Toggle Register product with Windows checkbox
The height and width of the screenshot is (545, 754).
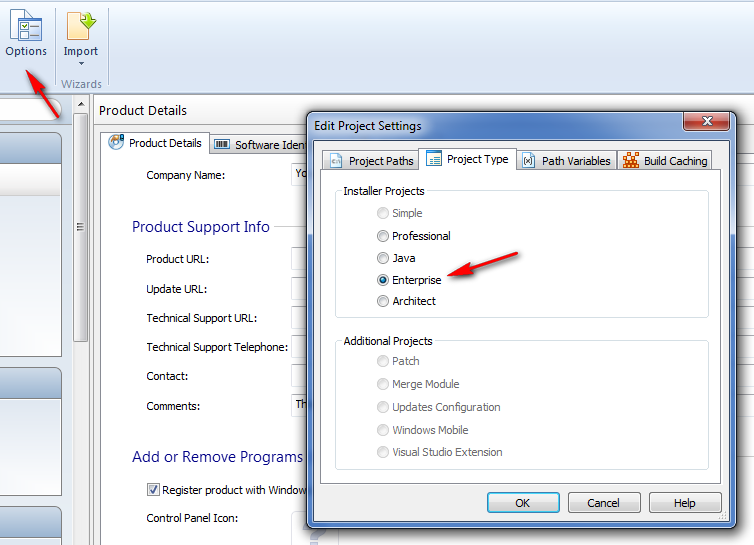coord(153,490)
